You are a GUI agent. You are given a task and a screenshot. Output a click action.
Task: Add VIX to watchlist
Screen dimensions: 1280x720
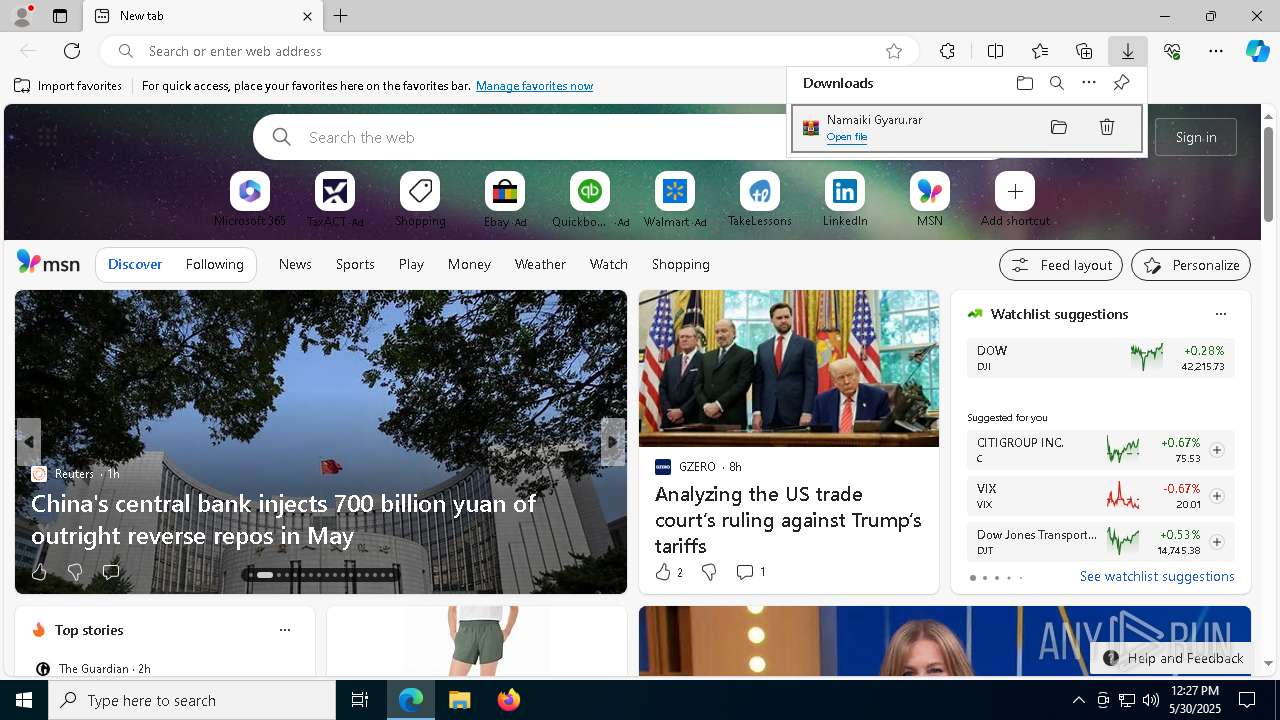pos(1216,496)
